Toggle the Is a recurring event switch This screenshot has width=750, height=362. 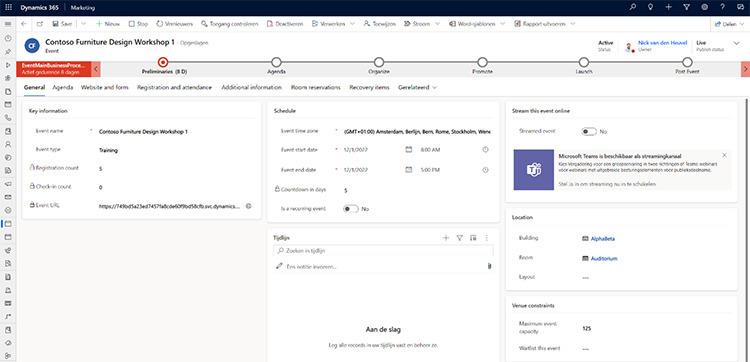click(x=351, y=209)
